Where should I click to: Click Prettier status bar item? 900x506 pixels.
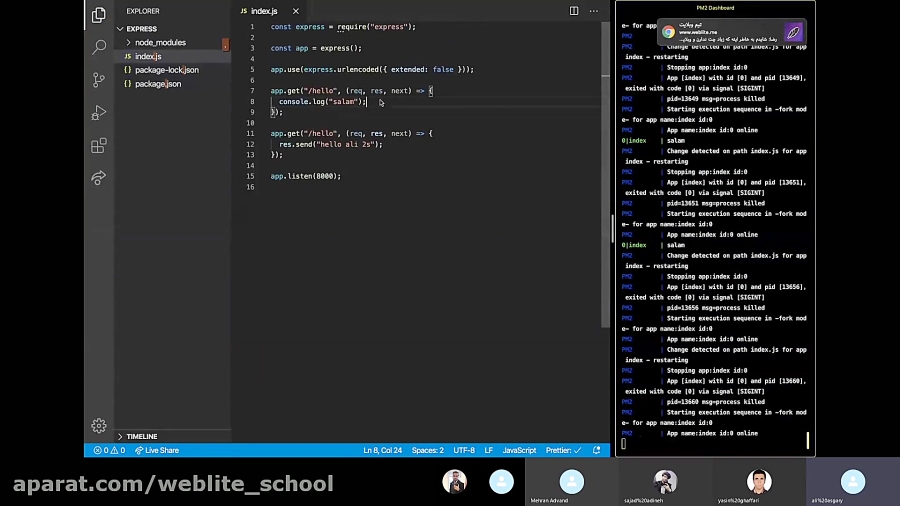click(x=563, y=450)
